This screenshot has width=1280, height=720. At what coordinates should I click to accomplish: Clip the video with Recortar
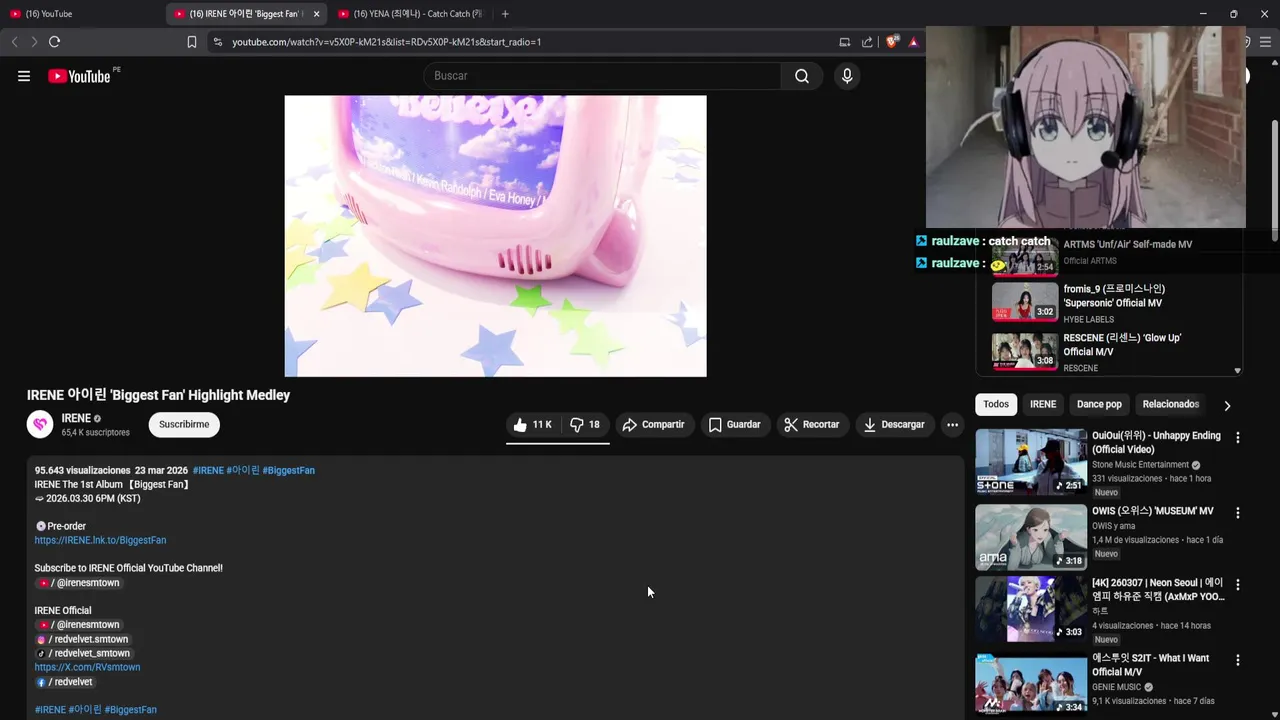[x=811, y=425]
